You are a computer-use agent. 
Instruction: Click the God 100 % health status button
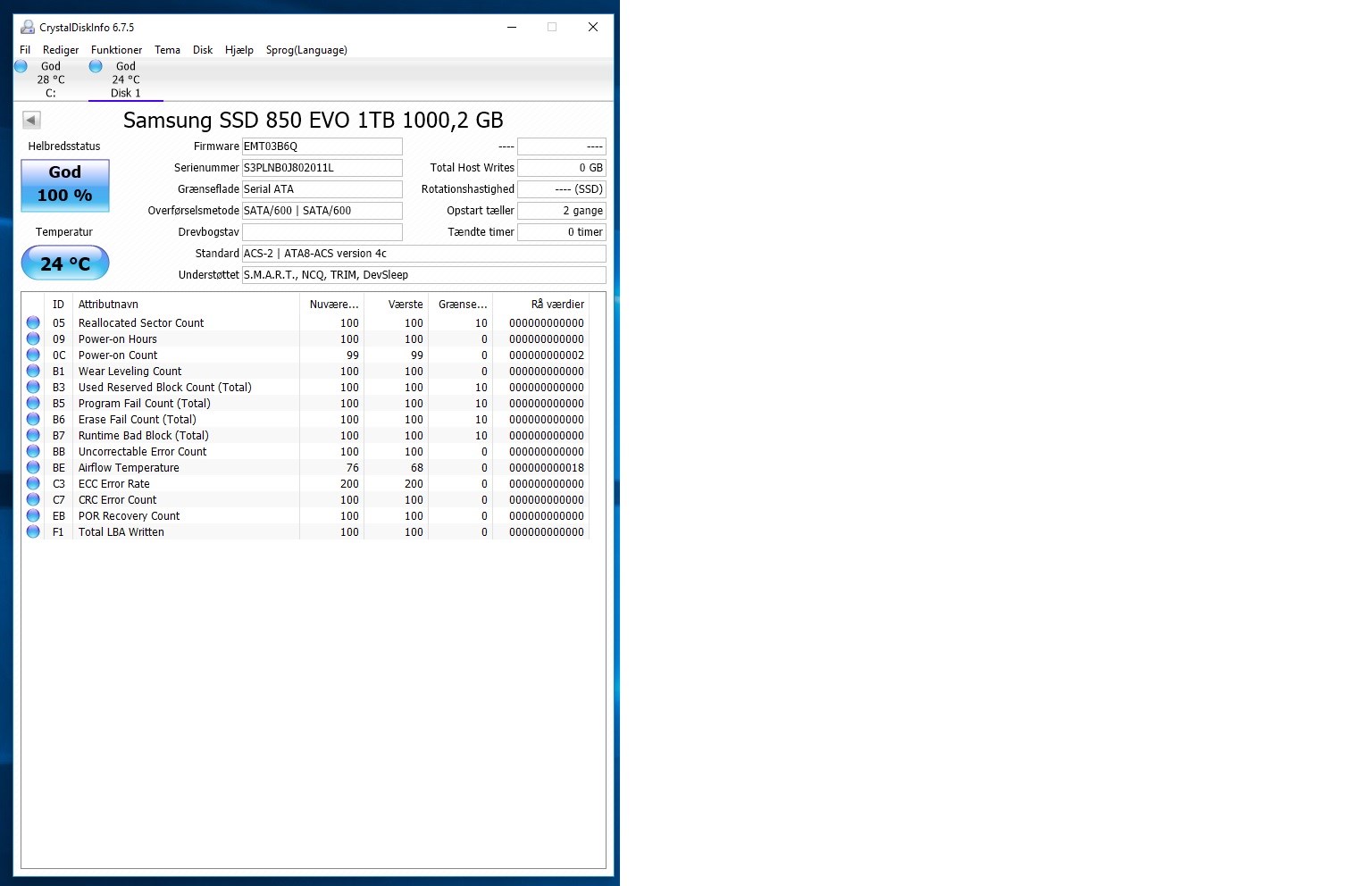pos(65,185)
